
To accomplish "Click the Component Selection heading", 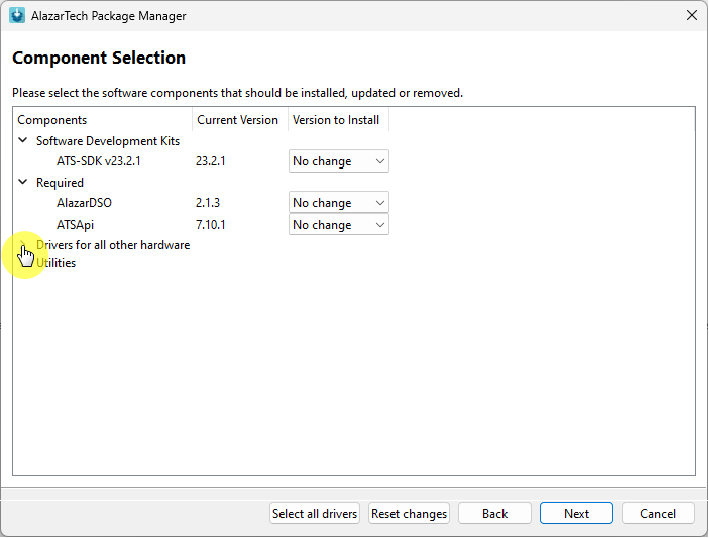I will pyautogui.click(x=99, y=58).
